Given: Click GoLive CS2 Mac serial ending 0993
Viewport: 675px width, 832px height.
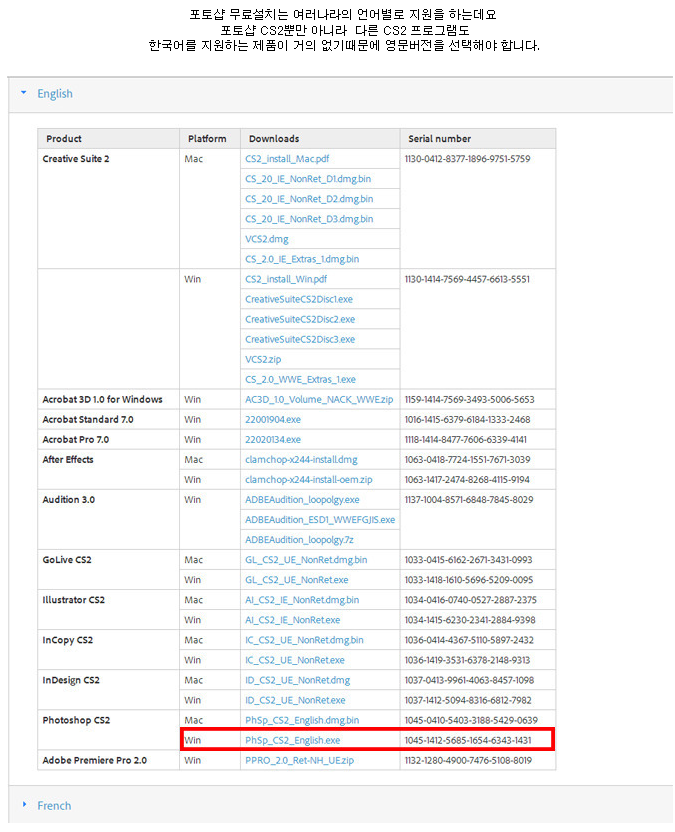Looking at the screenshot, I should point(468,560).
